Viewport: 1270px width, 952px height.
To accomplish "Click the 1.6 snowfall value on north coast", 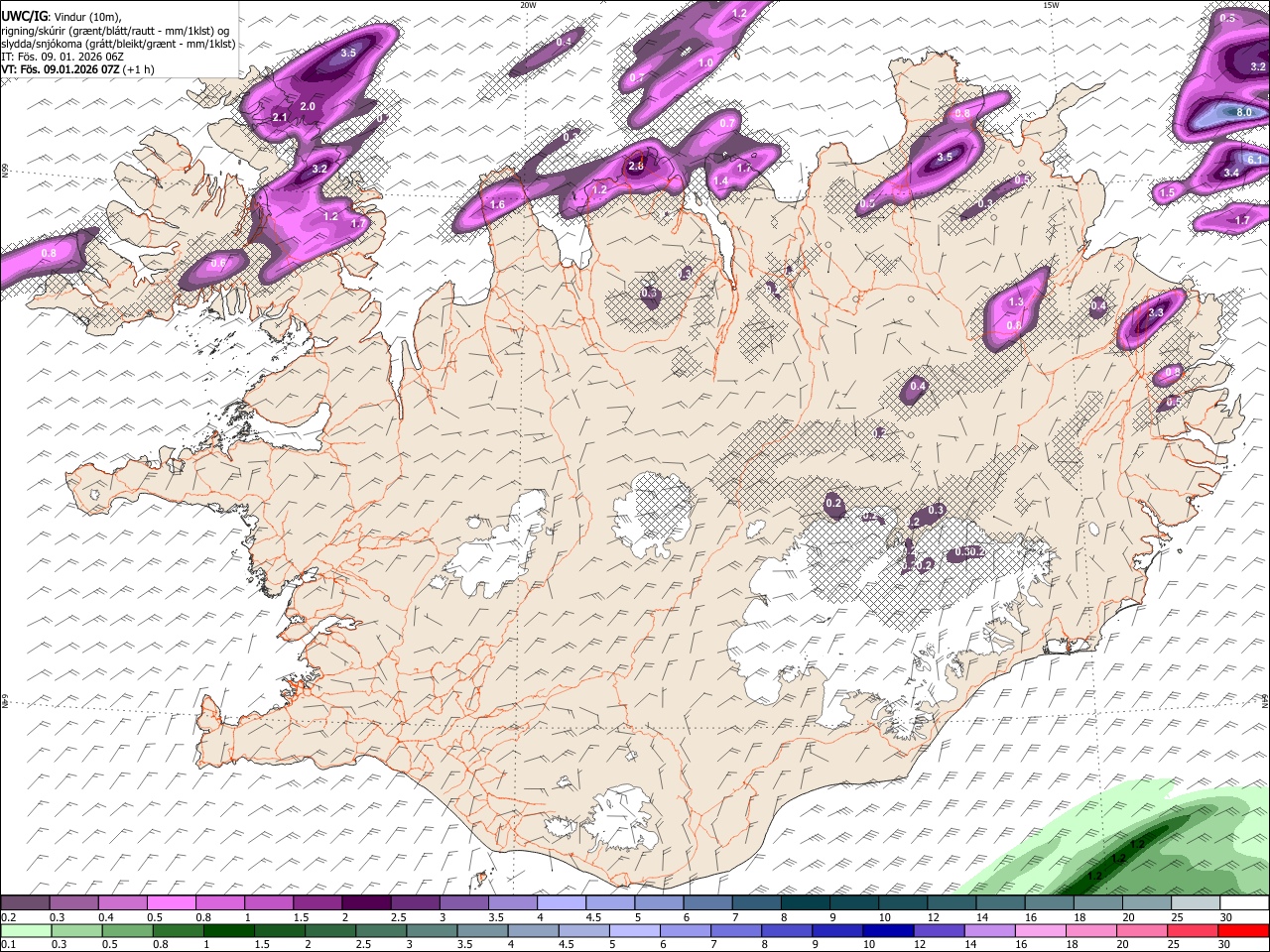I will point(498,204).
